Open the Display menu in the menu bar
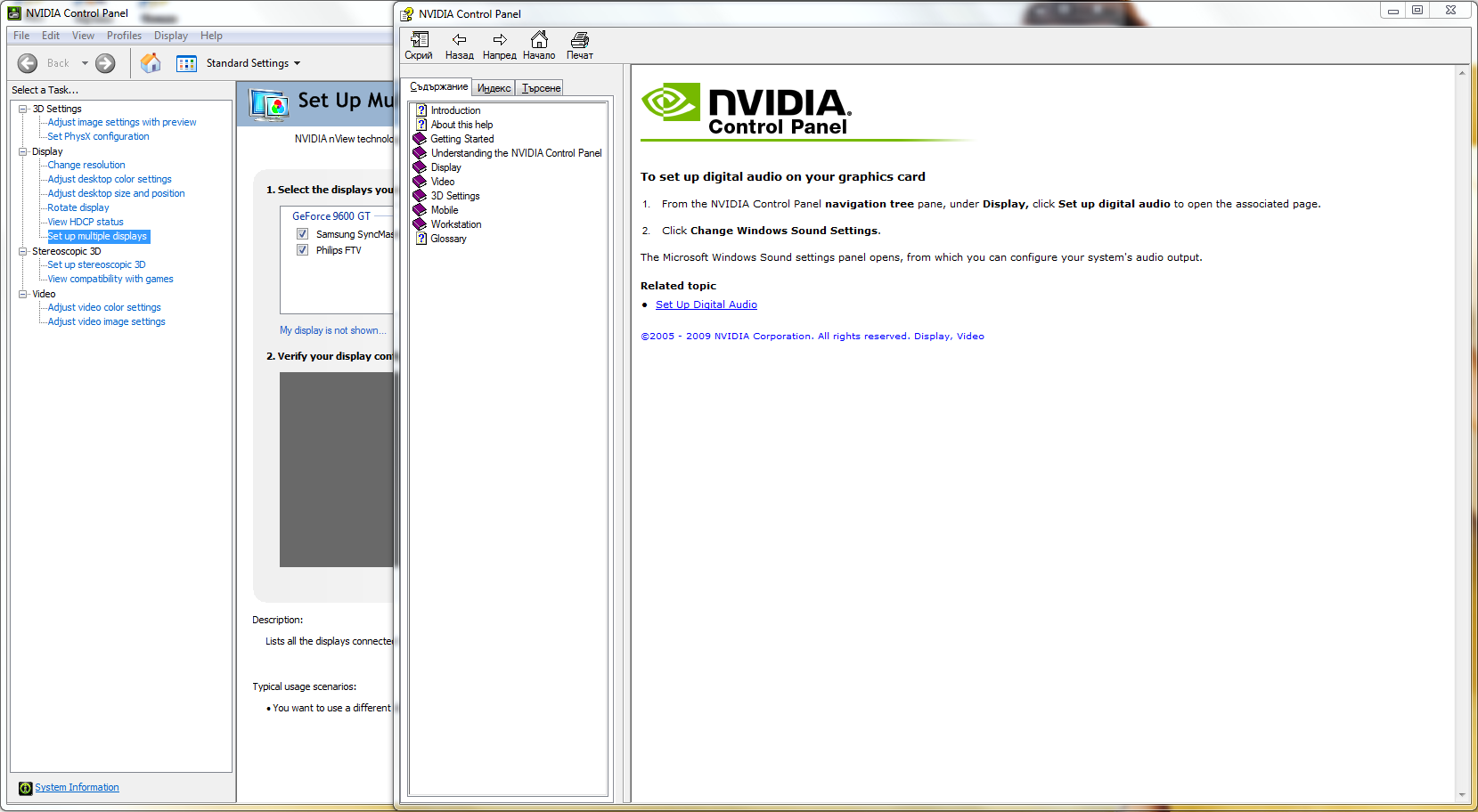The height and width of the screenshot is (812, 1478). [x=170, y=36]
